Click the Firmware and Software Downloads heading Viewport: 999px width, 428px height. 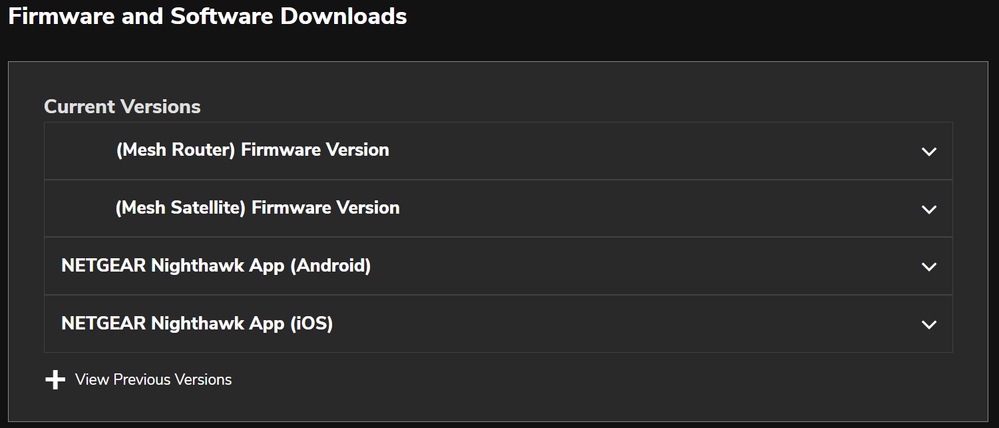tap(207, 16)
